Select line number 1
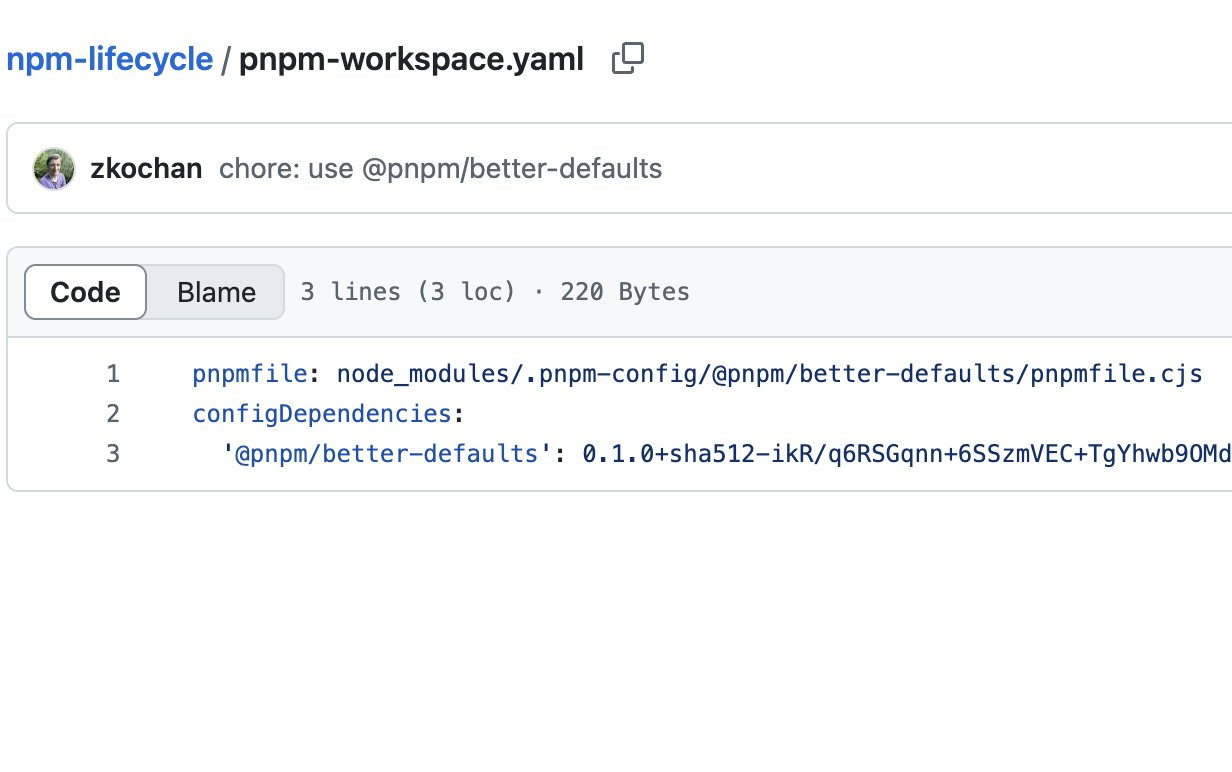1232x772 pixels. click(x=113, y=374)
